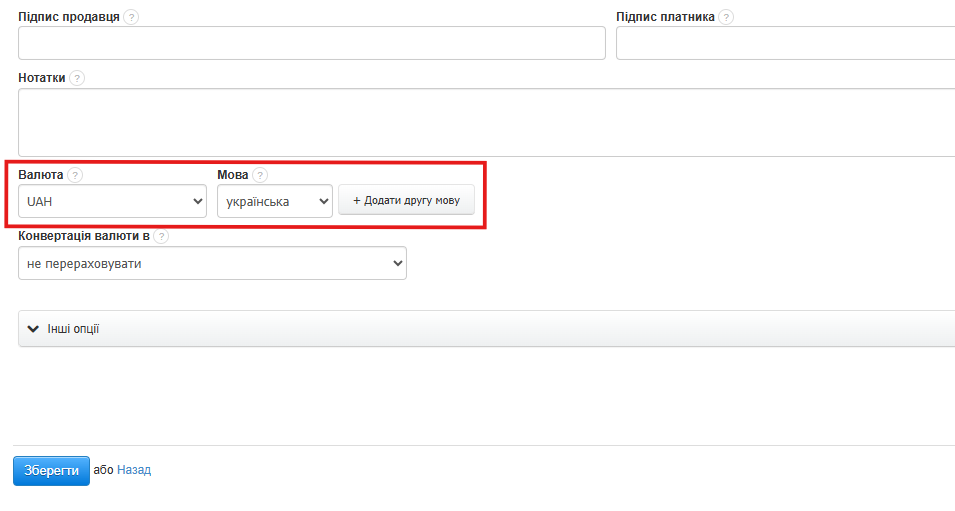Click the question mark next to Валюта
955x511 pixels.
[x=75, y=175]
